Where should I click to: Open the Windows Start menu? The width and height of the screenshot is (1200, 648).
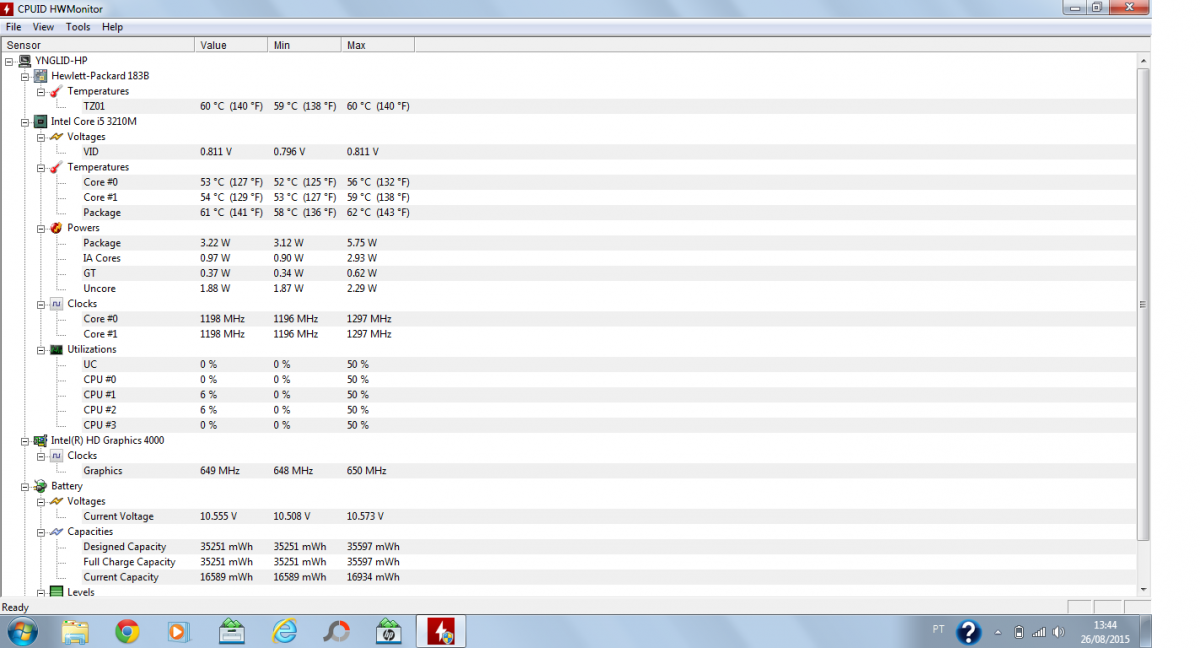tap(22, 632)
